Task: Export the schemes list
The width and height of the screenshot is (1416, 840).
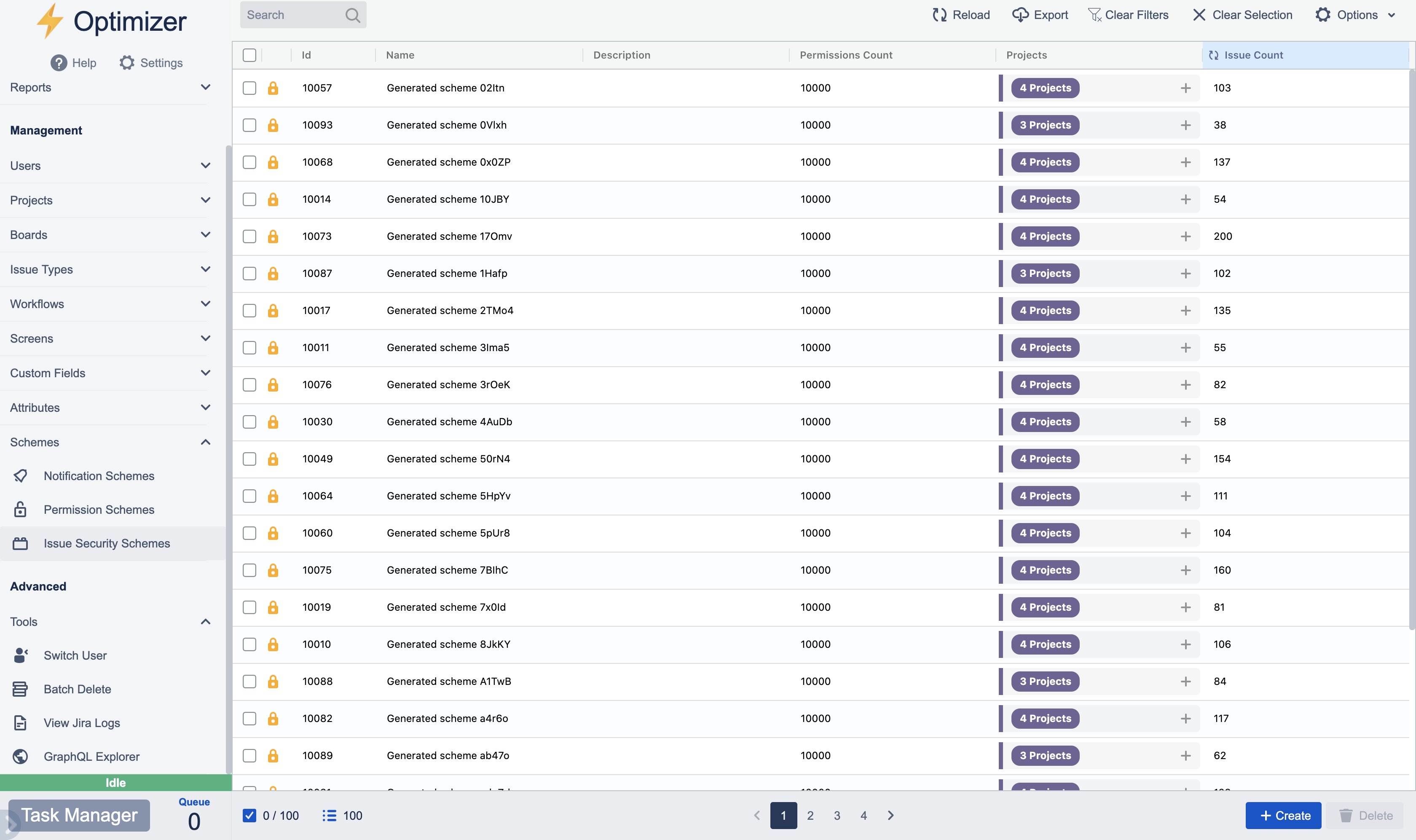Action: (1040, 15)
